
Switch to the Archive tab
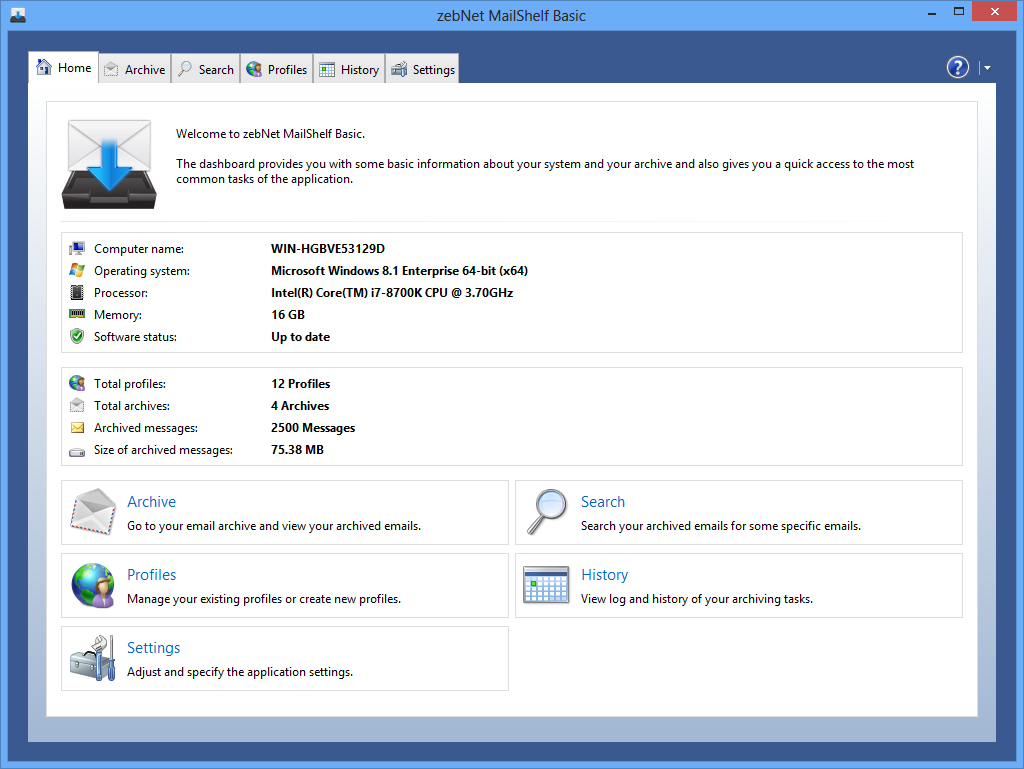point(135,69)
